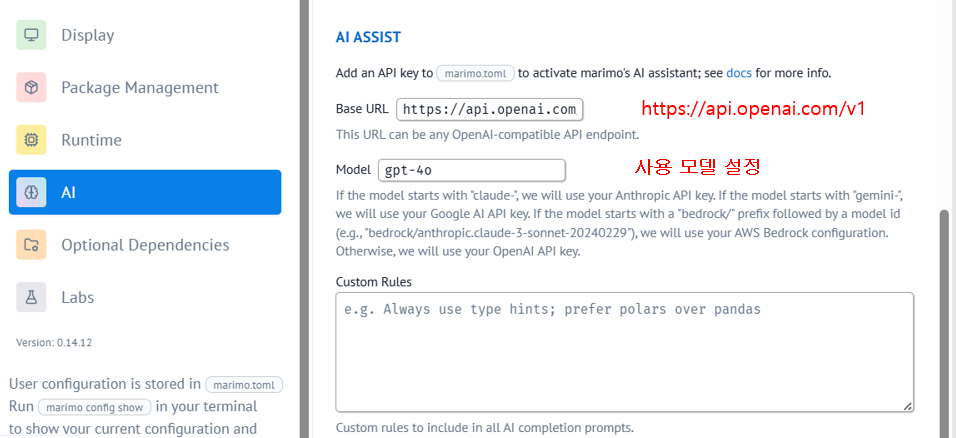Click the marimo.toml tag in AI Assist text
The width and height of the screenshot is (956, 438).
[476, 73]
